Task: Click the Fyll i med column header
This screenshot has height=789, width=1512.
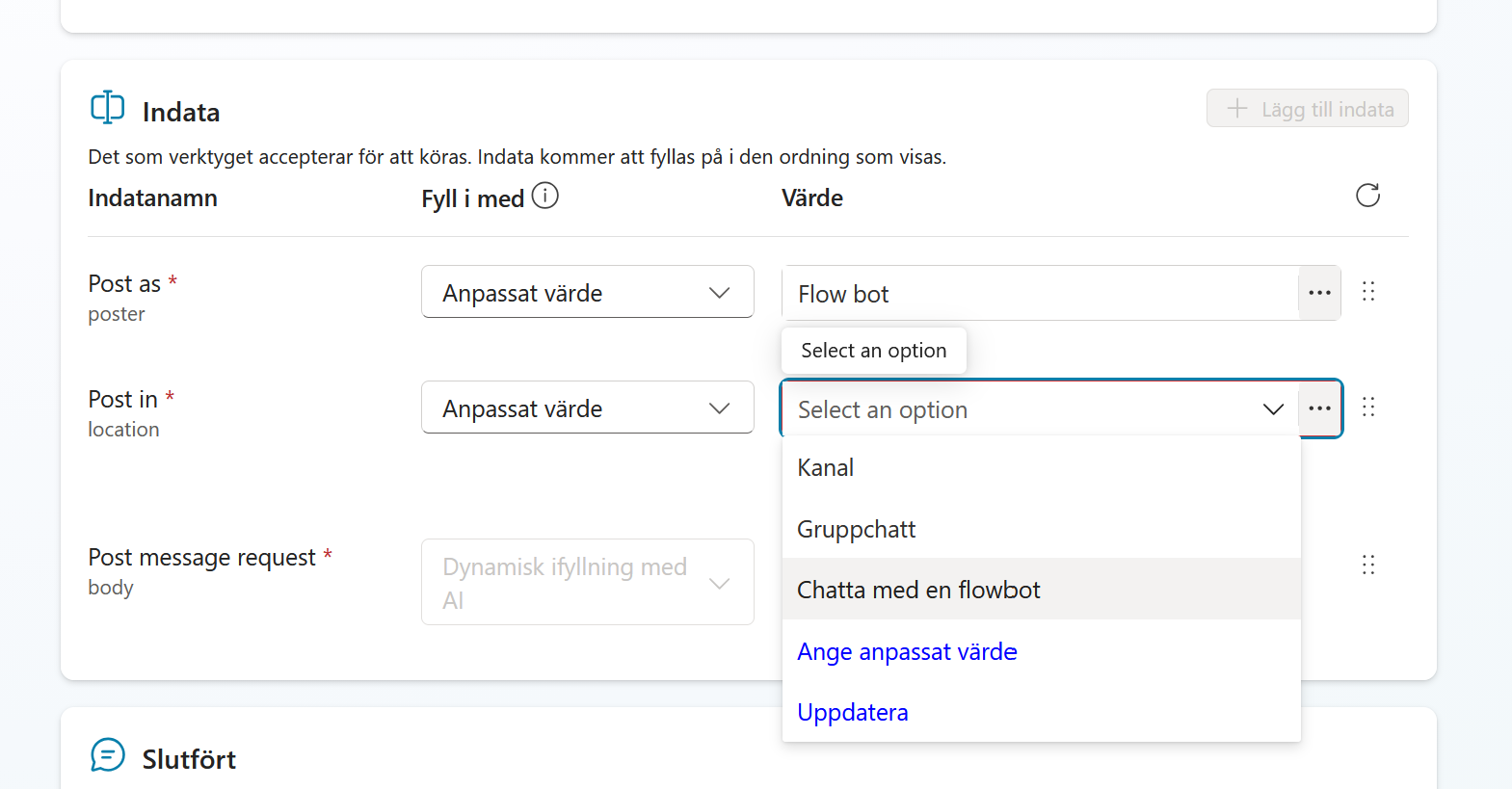Action: [x=473, y=199]
